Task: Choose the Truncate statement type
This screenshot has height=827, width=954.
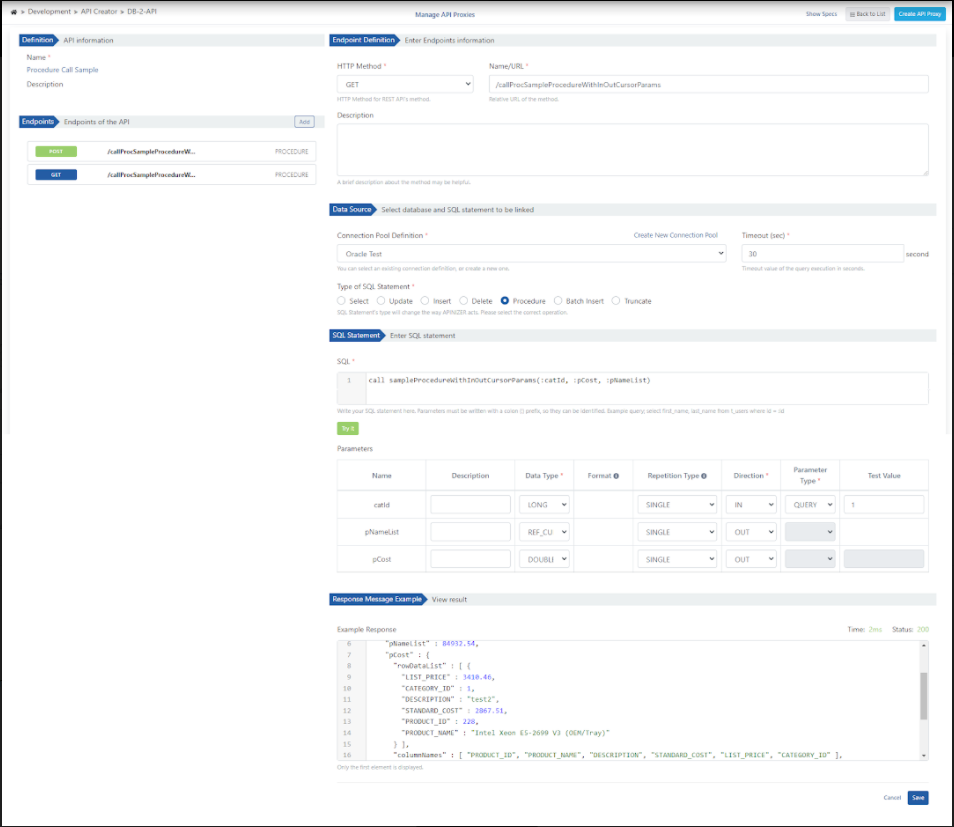Action: pos(616,300)
